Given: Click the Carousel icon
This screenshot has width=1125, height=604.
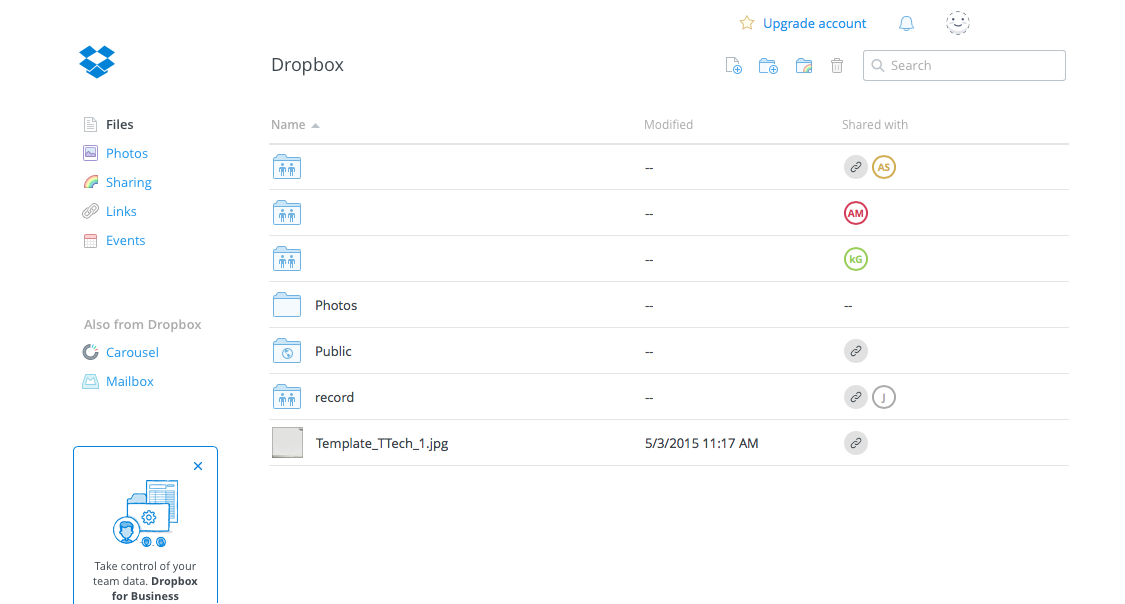Looking at the screenshot, I should pos(90,352).
